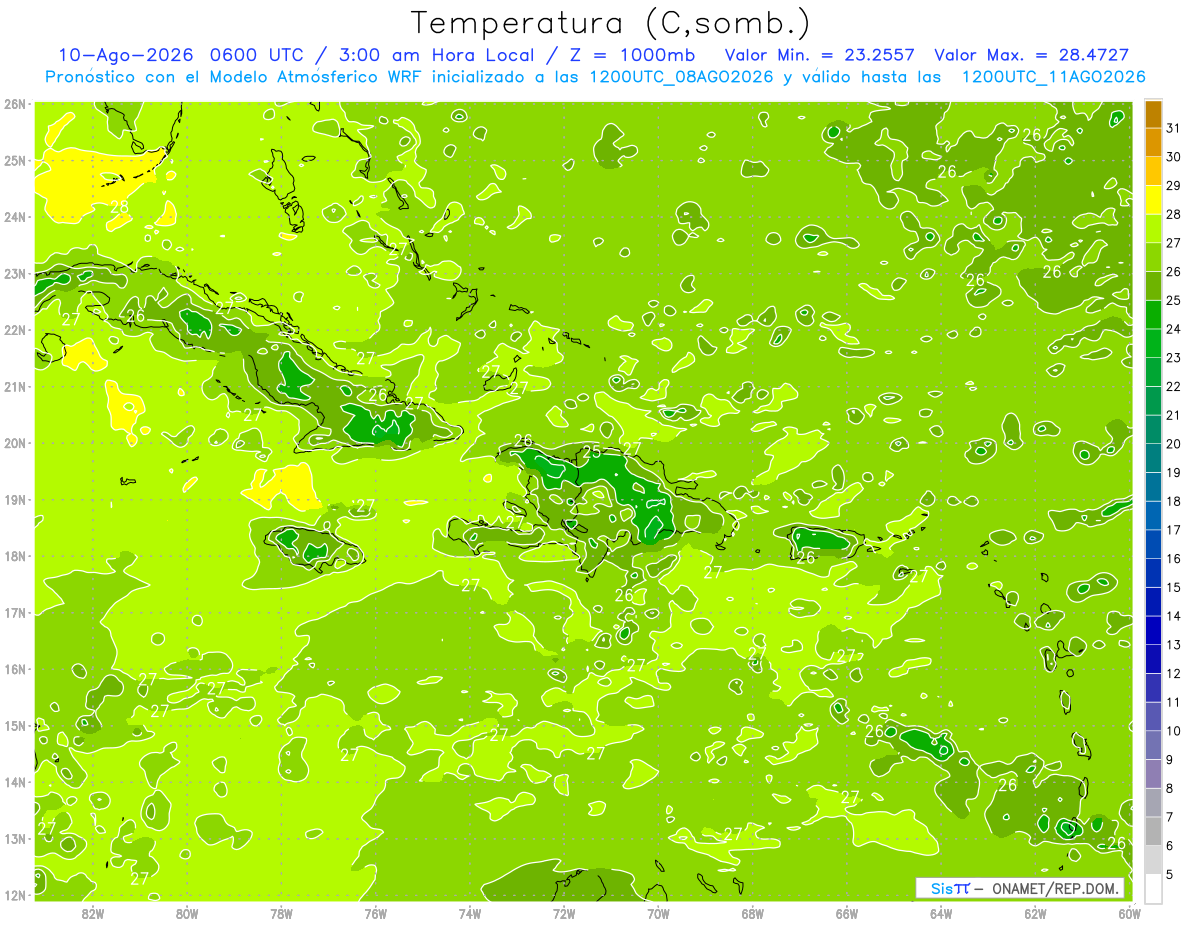Click the '82W' longitude axis label

[x=93, y=913]
